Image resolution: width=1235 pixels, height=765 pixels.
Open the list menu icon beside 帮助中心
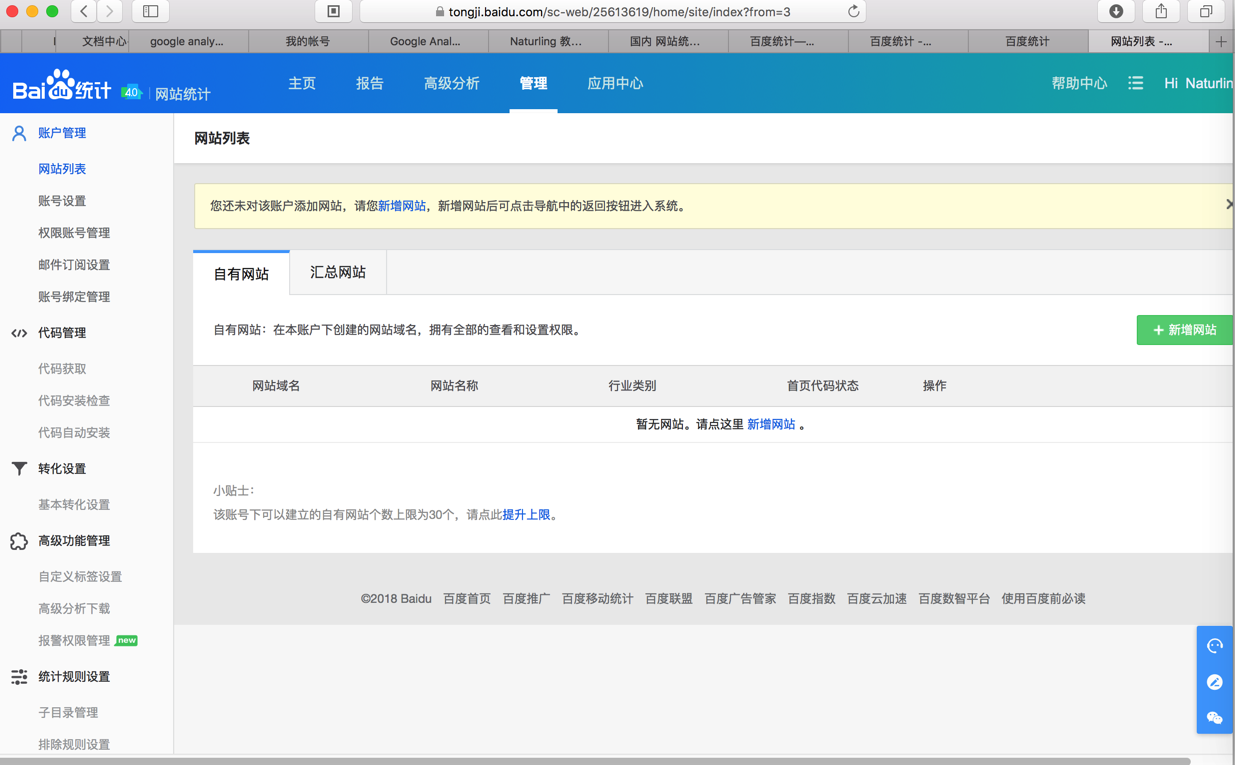point(1135,84)
